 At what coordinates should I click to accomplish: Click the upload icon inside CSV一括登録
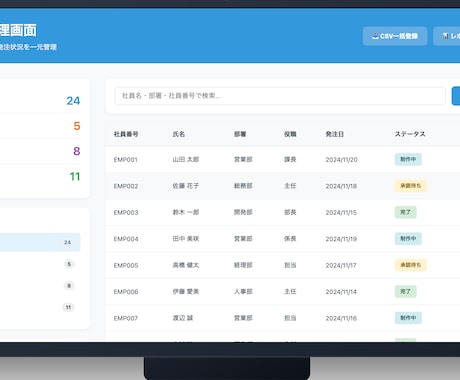coord(375,36)
